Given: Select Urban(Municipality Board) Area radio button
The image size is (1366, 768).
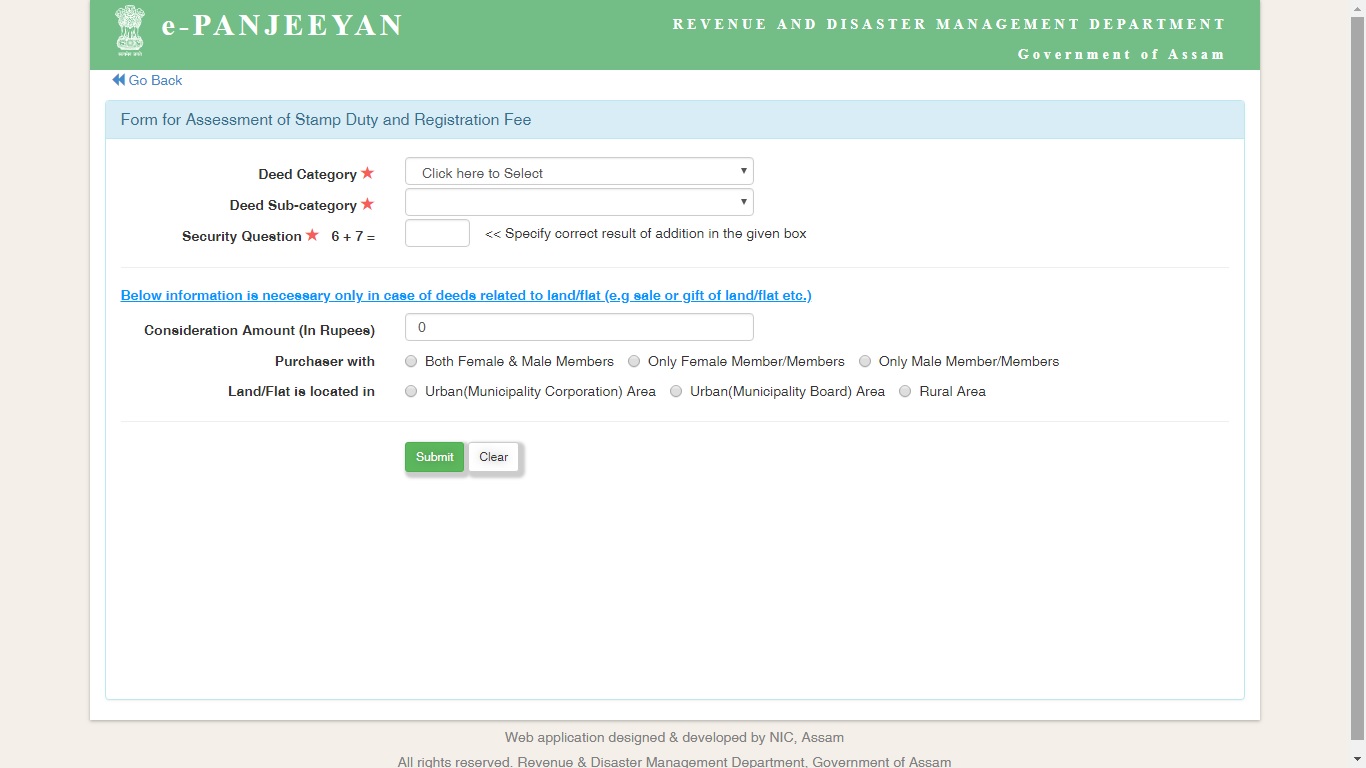Looking at the screenshot, I should point(676,391).
